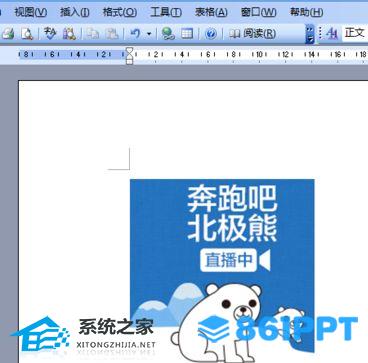Click the Undo arrow icon
The height and width of the screenshot is (363, 368).
pos(135,34)
